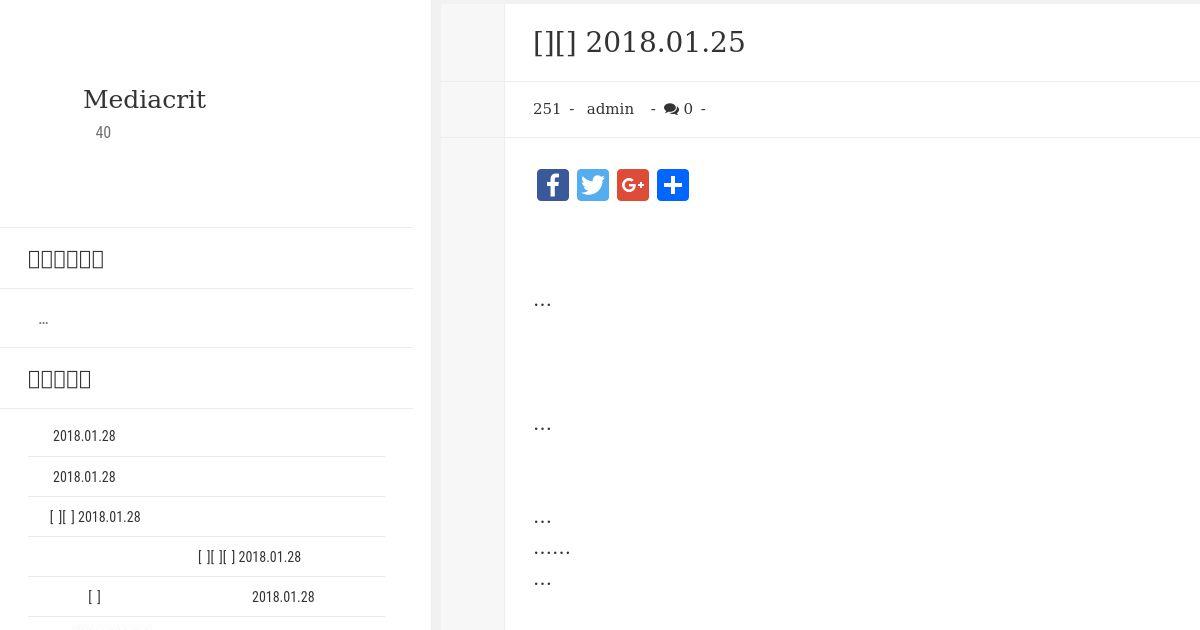Image resolution: width=1200 pixels, height=630 pixels.
Task: Open the admin author link
Action: [x=610, y=109]
